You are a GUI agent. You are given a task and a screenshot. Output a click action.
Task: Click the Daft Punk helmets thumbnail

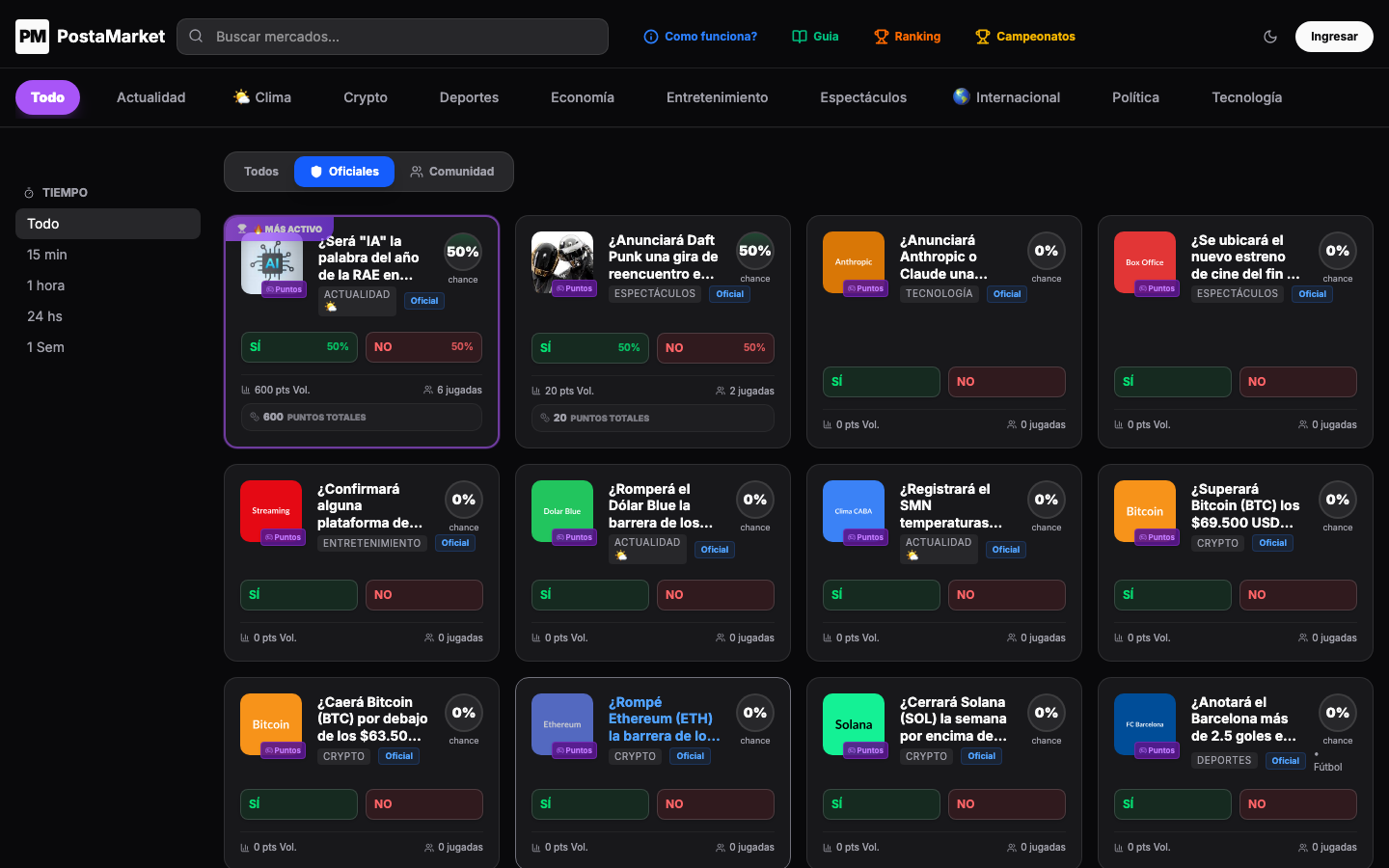(562, 262)
